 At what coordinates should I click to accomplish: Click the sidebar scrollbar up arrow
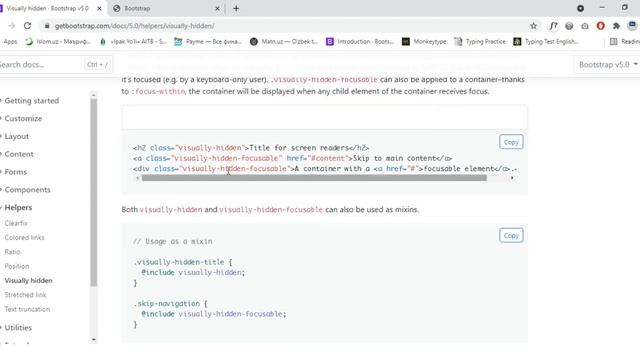pos(94,95)
